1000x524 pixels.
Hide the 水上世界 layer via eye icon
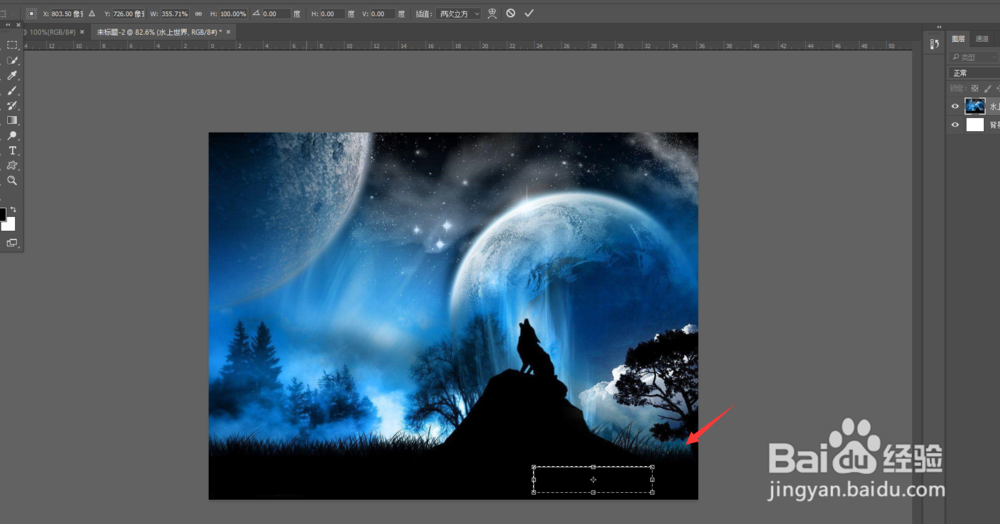tap(955, 106)
